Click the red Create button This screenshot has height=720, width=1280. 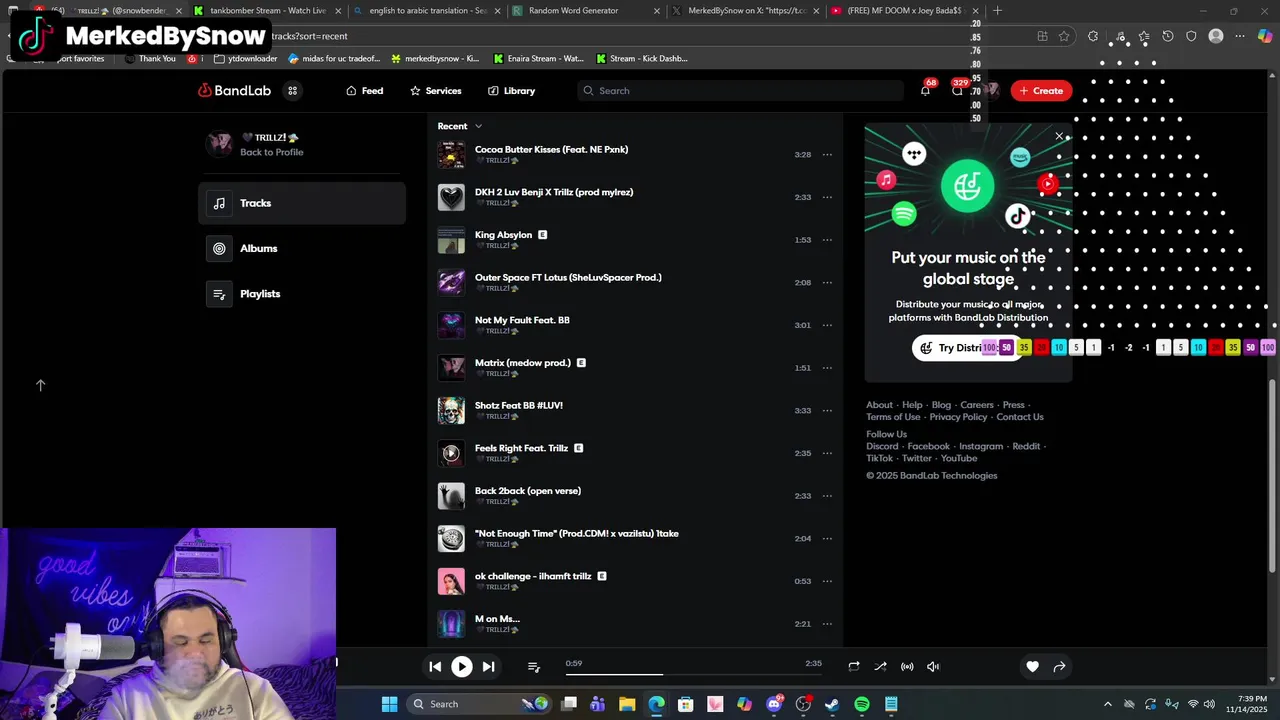pyautogui.click(x=1042, y=91)
